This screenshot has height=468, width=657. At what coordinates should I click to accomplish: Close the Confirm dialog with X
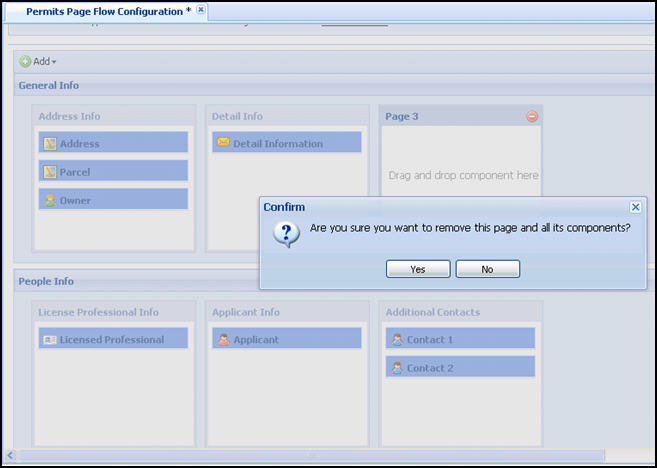click(635, 207)
